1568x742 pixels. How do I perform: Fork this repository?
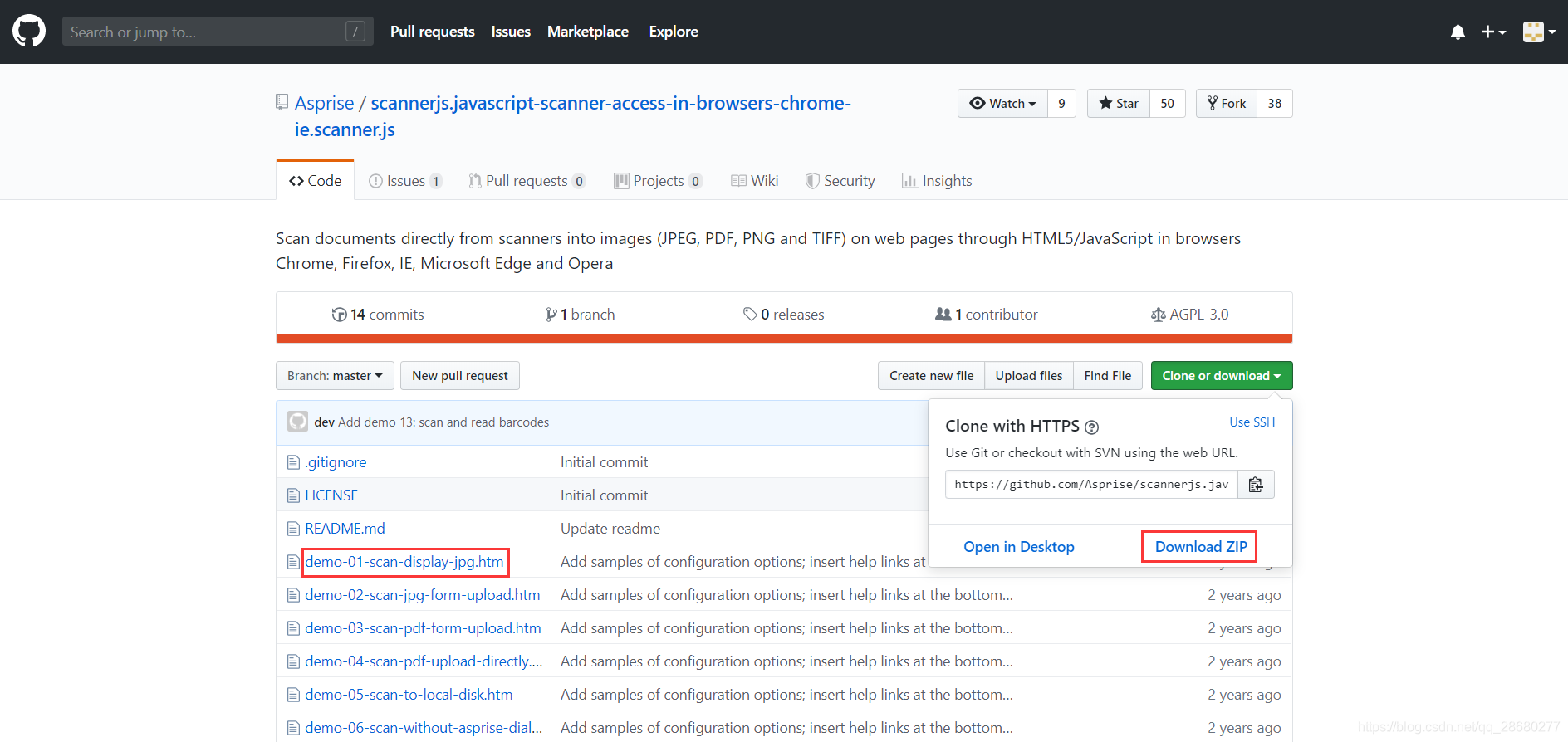[x=1227, y=104]
